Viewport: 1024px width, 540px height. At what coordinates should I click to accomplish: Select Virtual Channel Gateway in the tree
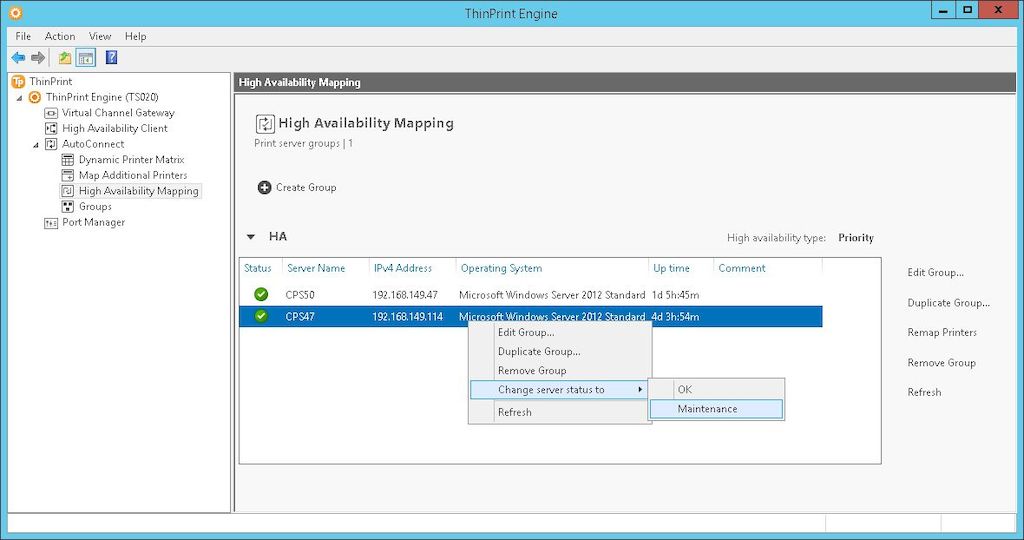tap(118, 113)
